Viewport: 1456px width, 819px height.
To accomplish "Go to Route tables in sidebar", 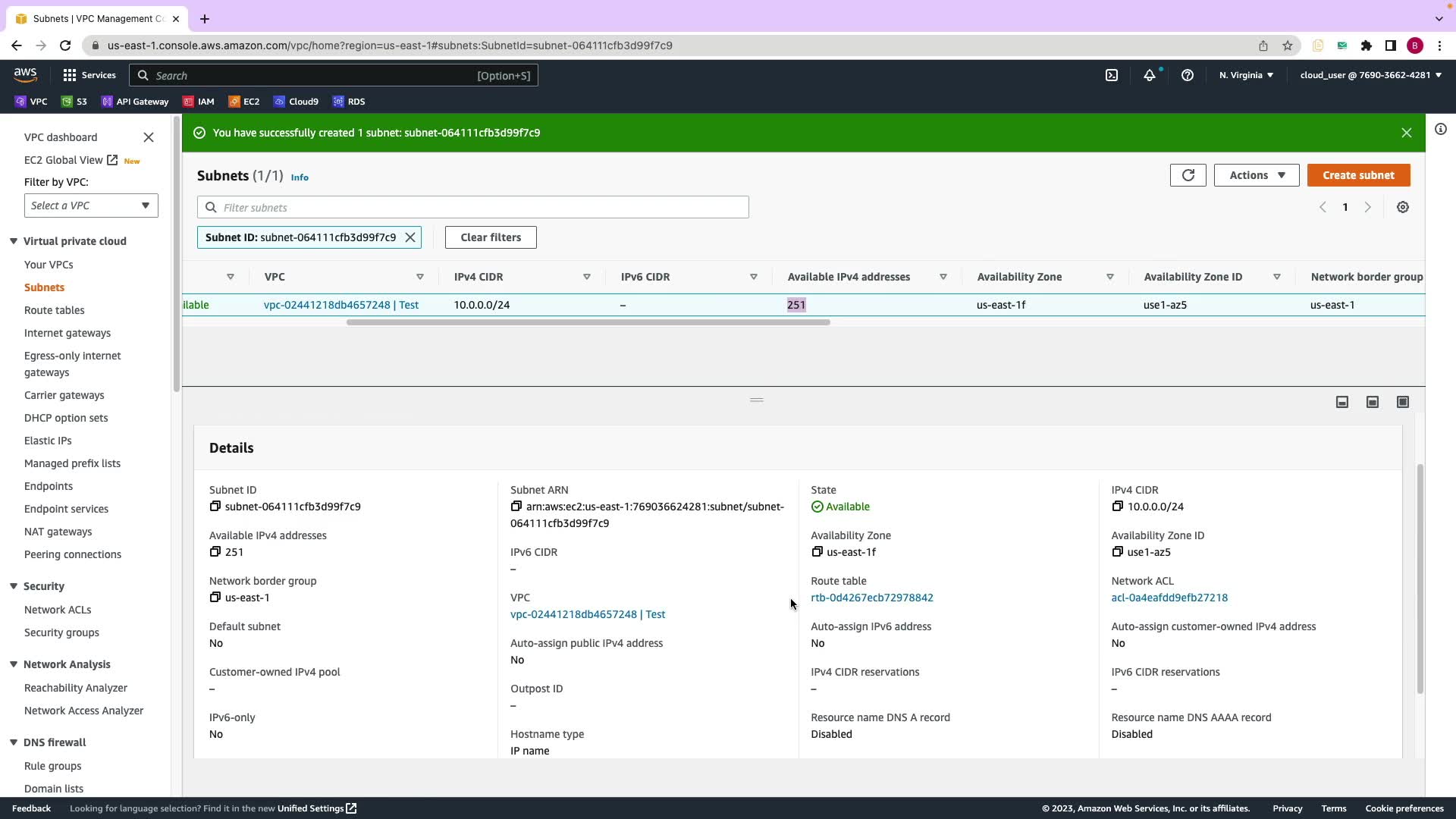I will 55,310.
